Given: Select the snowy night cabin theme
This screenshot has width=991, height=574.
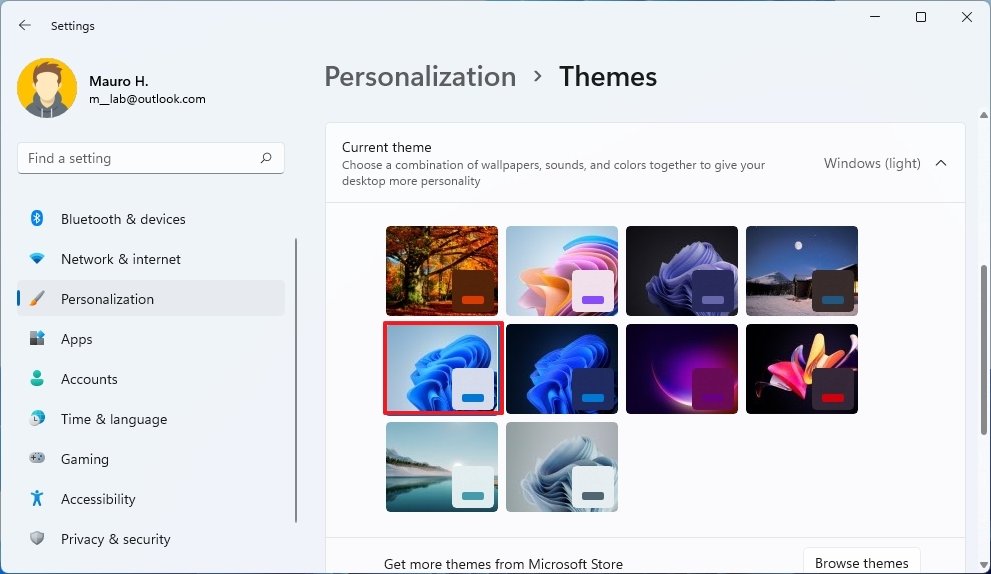Looking at the screenshot, I should pyautogui.click(x=802, y=271).
